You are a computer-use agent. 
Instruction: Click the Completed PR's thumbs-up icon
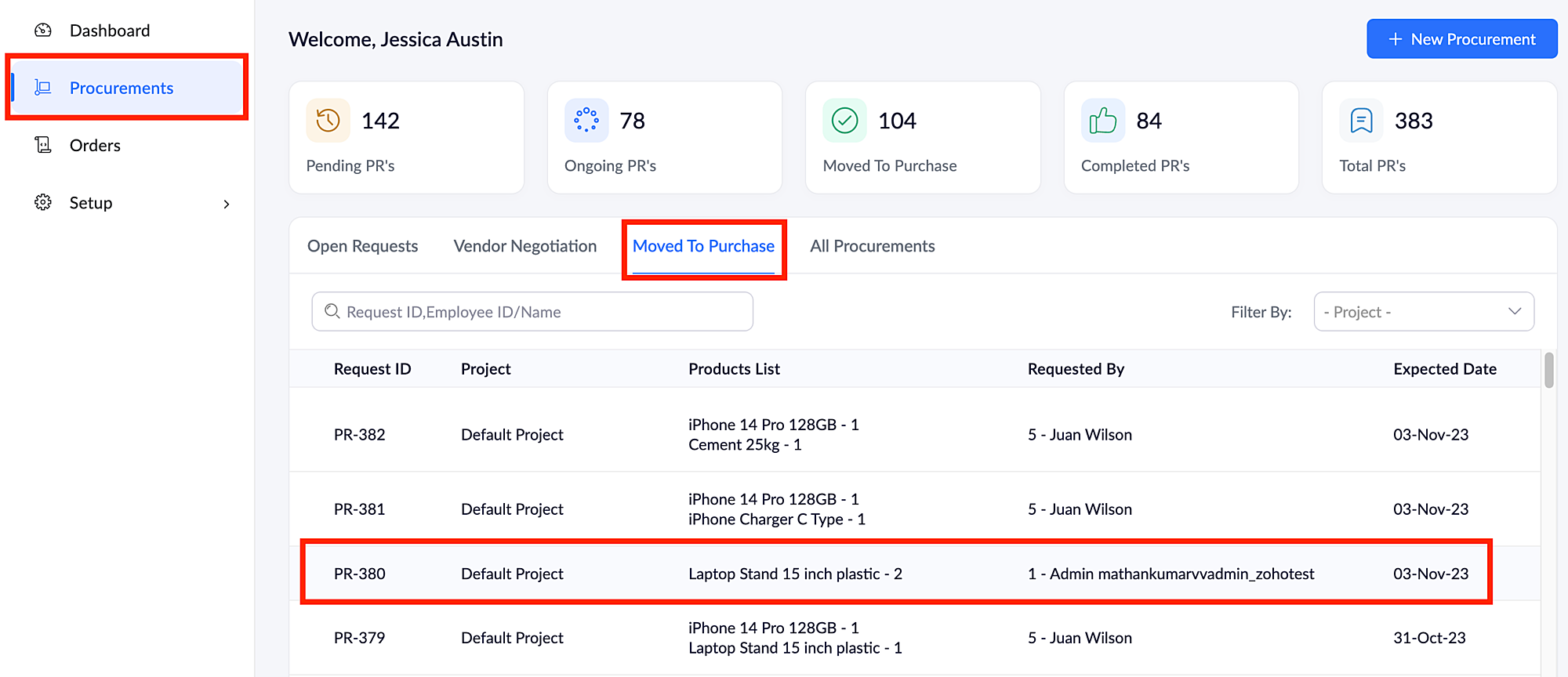(1102, 121)
